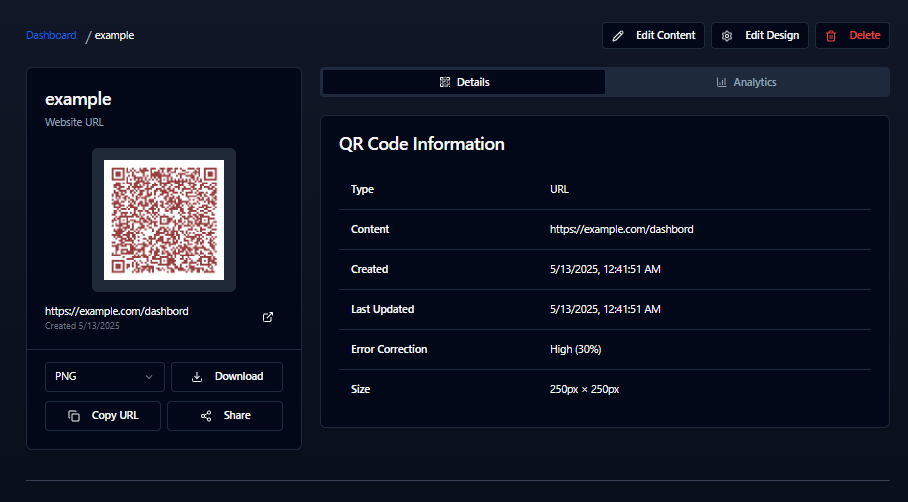Click the trash icon in Delete
908x502 pixels.
831,36
